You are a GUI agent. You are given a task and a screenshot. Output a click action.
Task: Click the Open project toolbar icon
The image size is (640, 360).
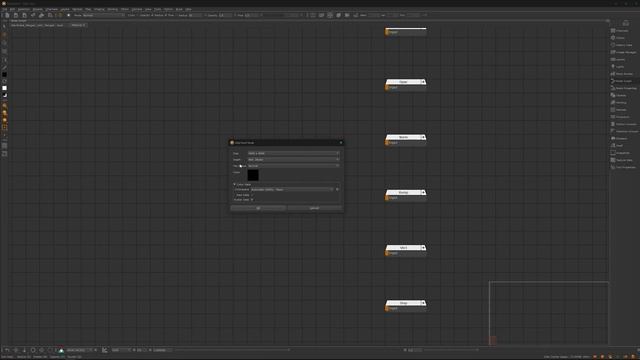[16, 15]
